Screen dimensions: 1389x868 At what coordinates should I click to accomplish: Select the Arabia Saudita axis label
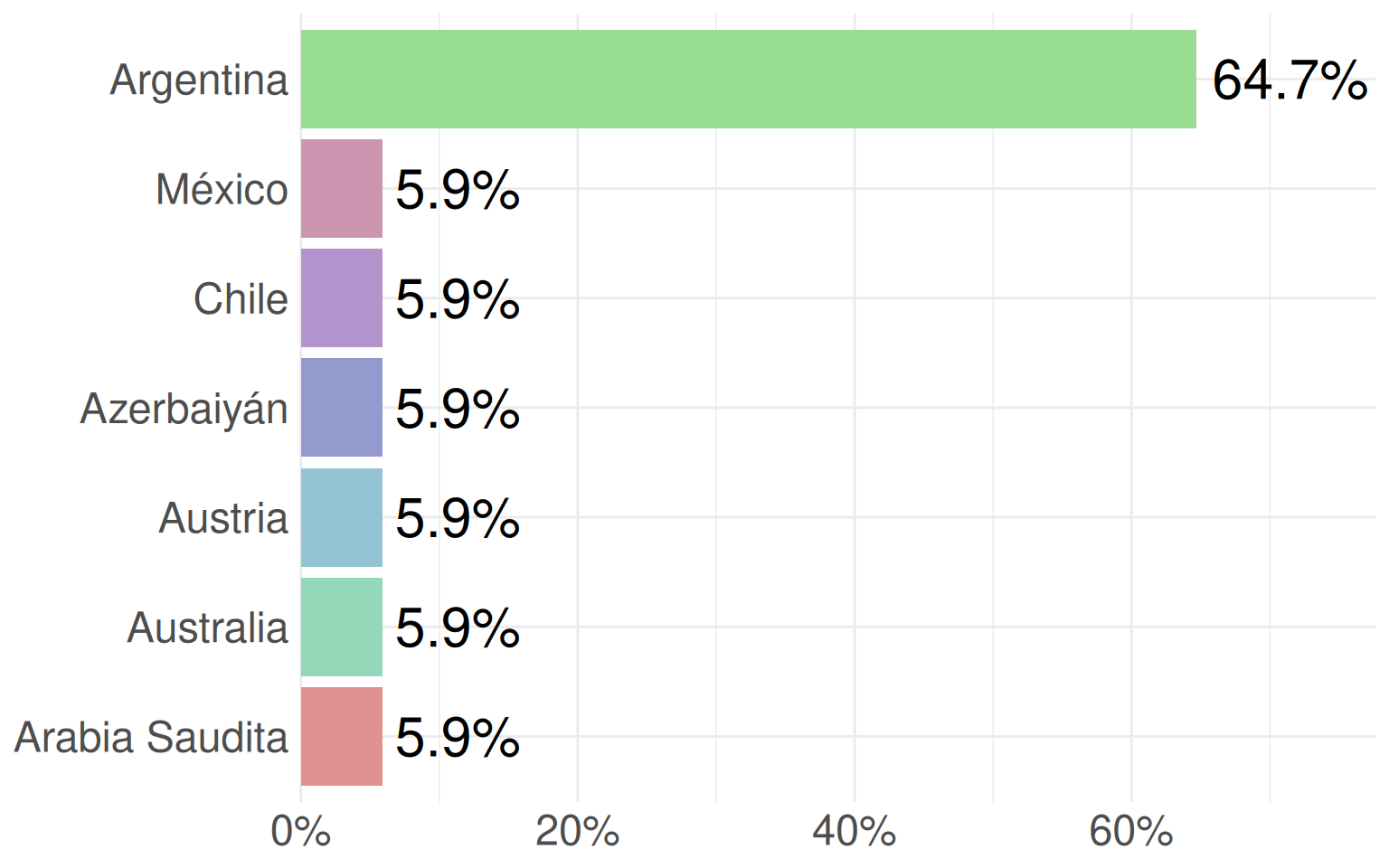(151, 737)
